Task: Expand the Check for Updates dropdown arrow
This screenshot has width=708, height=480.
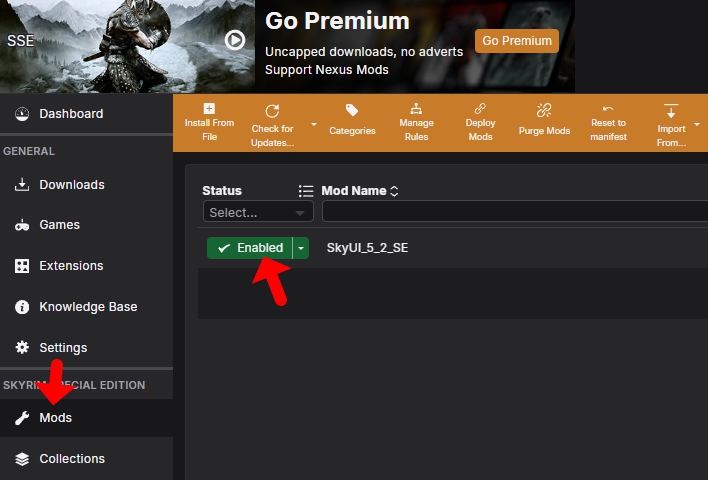Action: [x=314, y=124]
